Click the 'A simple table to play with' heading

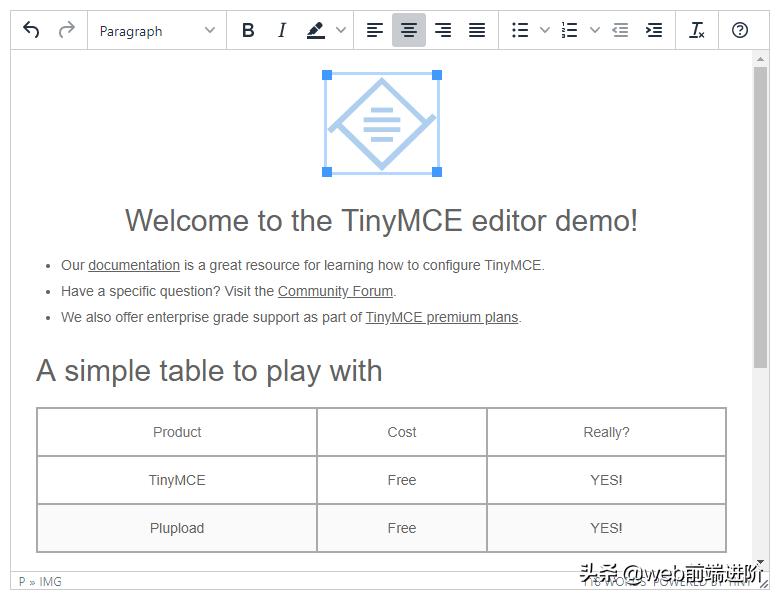(x=209, y=371)
